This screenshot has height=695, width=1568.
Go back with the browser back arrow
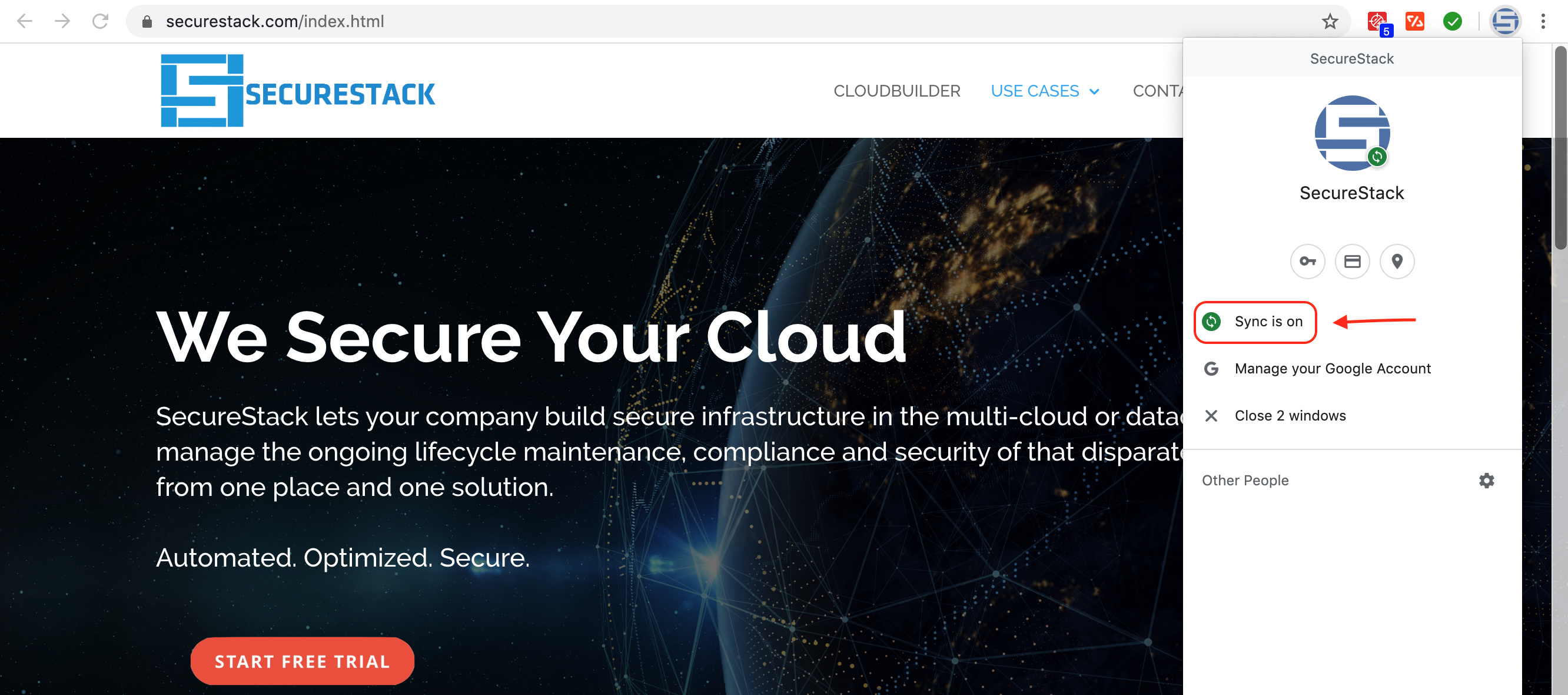click(x=24, y=21)
